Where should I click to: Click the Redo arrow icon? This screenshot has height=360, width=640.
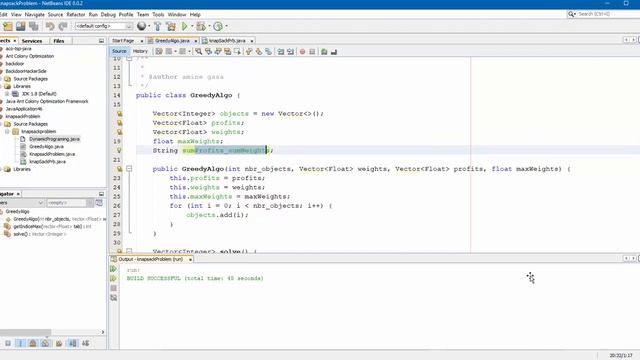coord(63,27)
